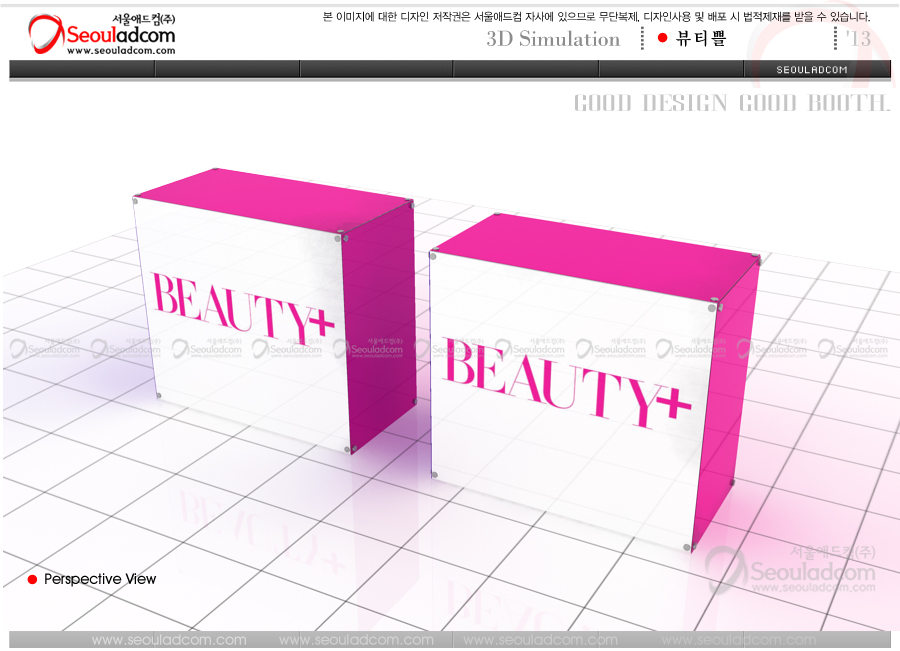900x651 pixels.
Task: Click the 3D Simulation heading
Action: [553, 39]
